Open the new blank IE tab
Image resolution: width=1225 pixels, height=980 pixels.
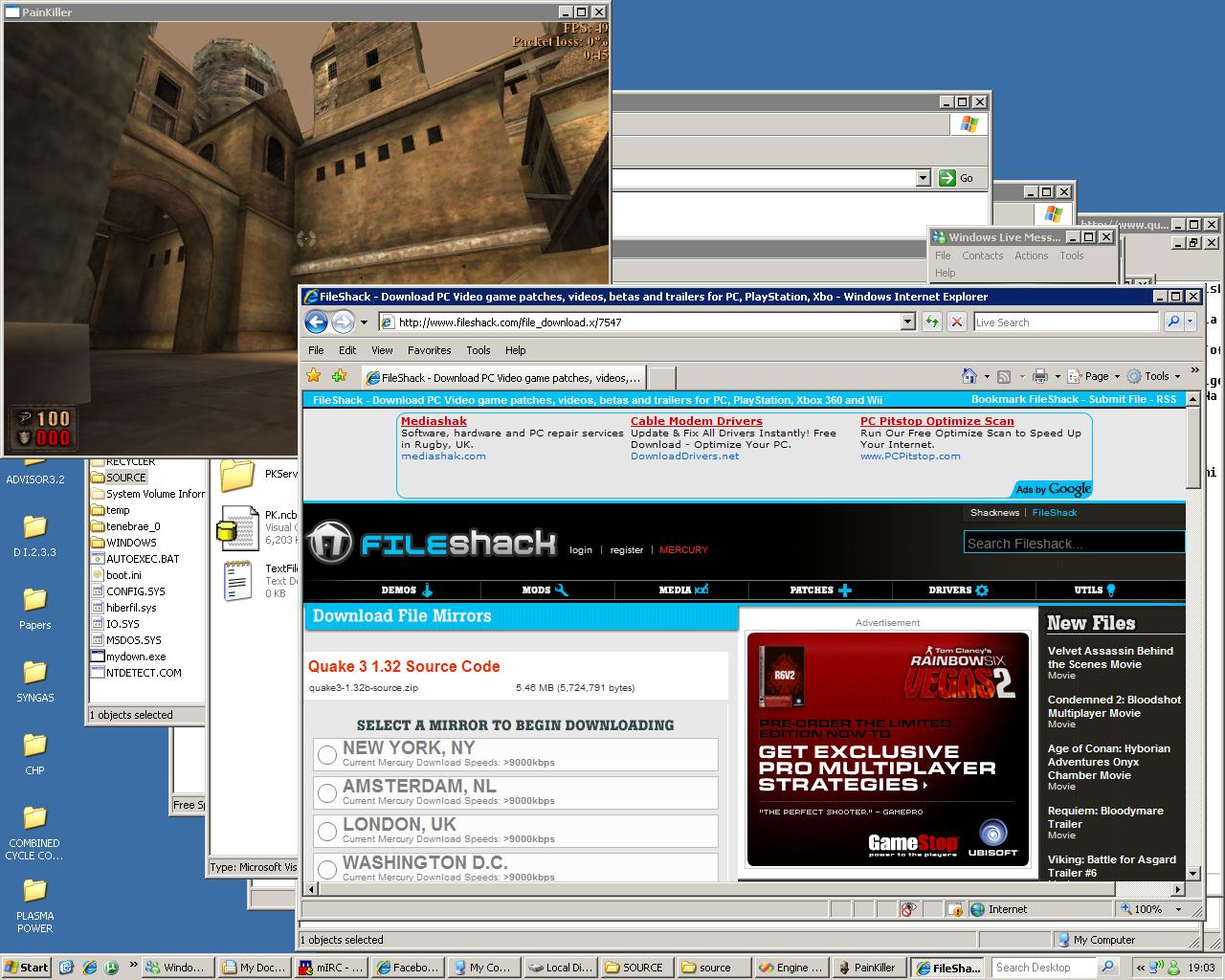[661, 377]
